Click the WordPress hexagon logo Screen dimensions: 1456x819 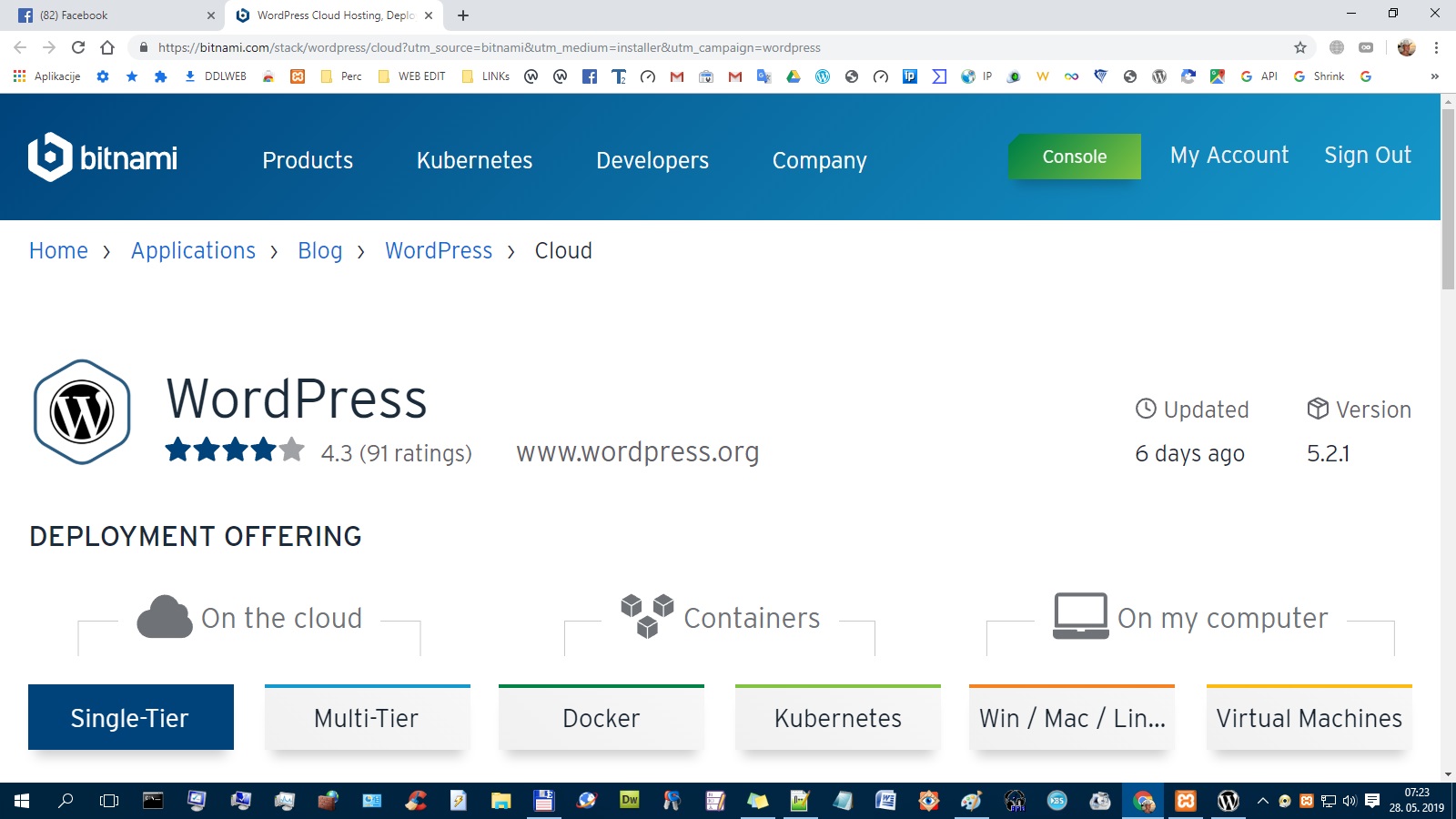point(82,412)
